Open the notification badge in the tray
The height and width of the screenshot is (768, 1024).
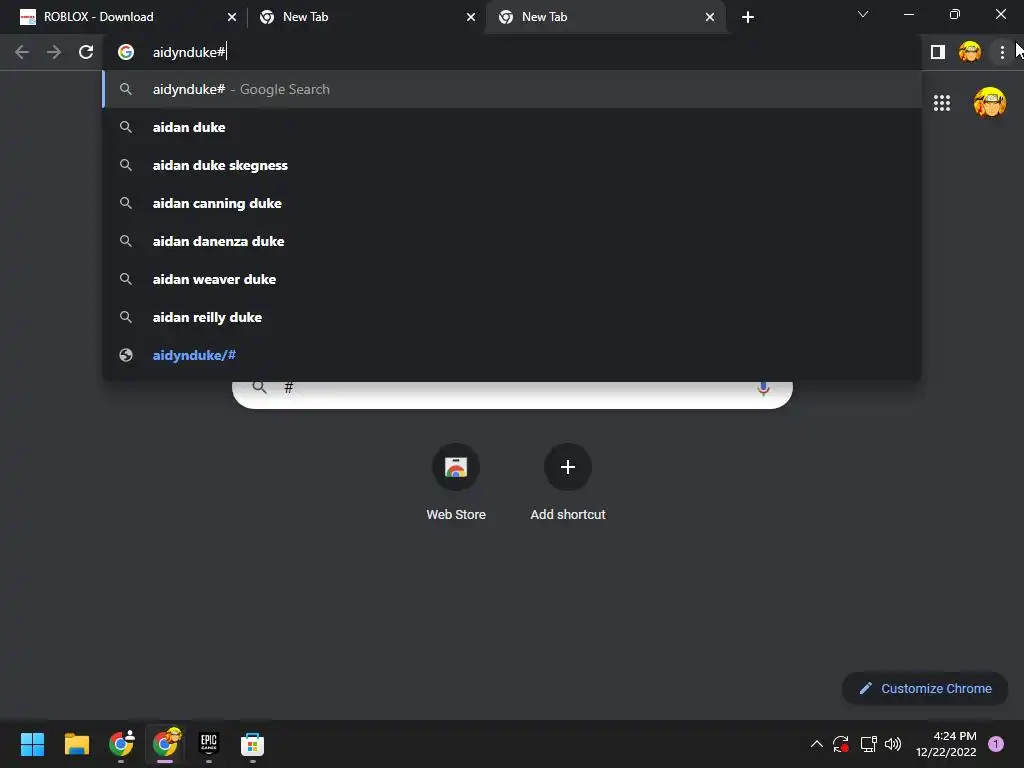click(996, 744)
